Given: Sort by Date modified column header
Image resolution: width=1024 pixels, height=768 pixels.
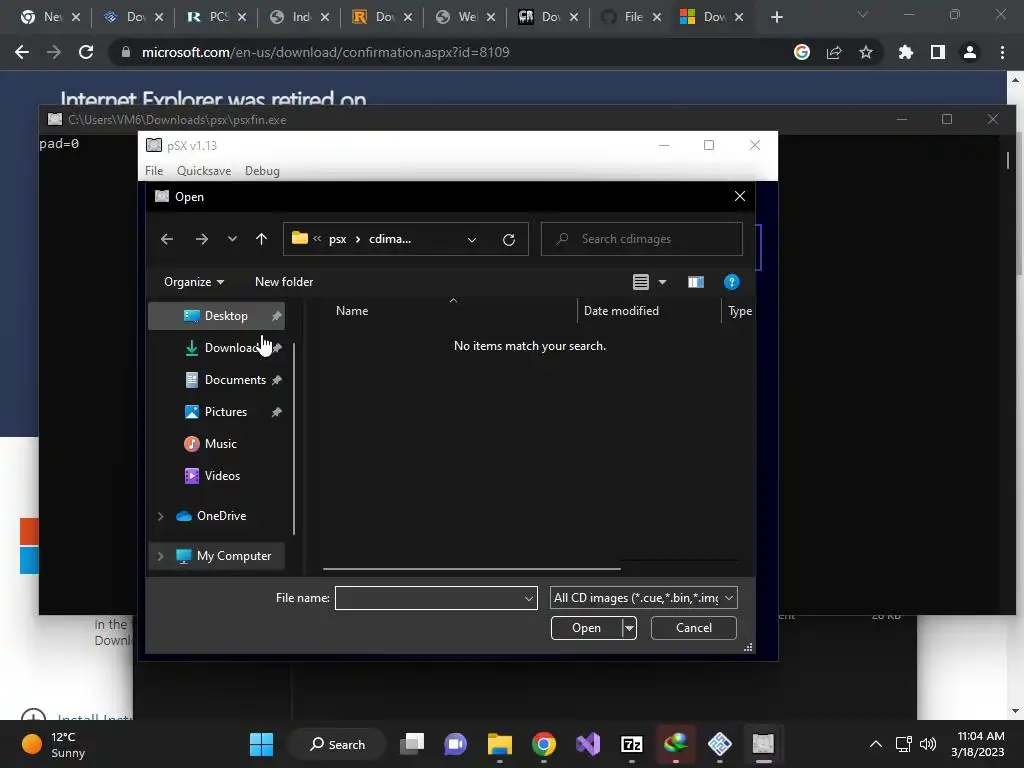Looking at the screenshot, I should [x=621, y=311].
